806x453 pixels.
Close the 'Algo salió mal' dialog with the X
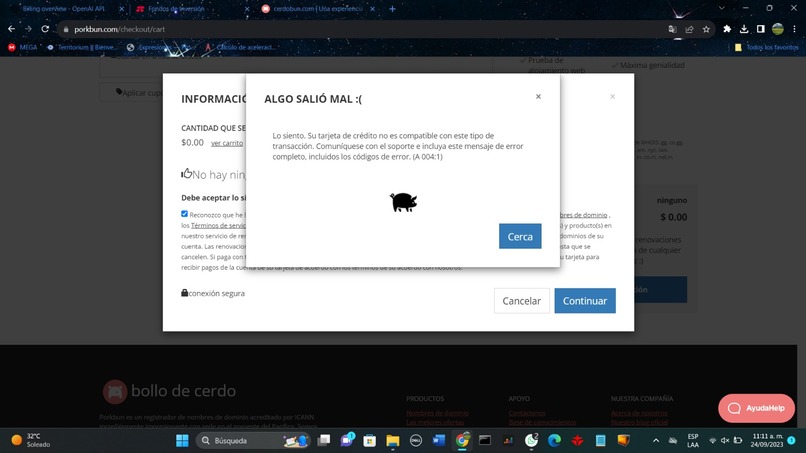pyautogui.click(x=538, y=96)
